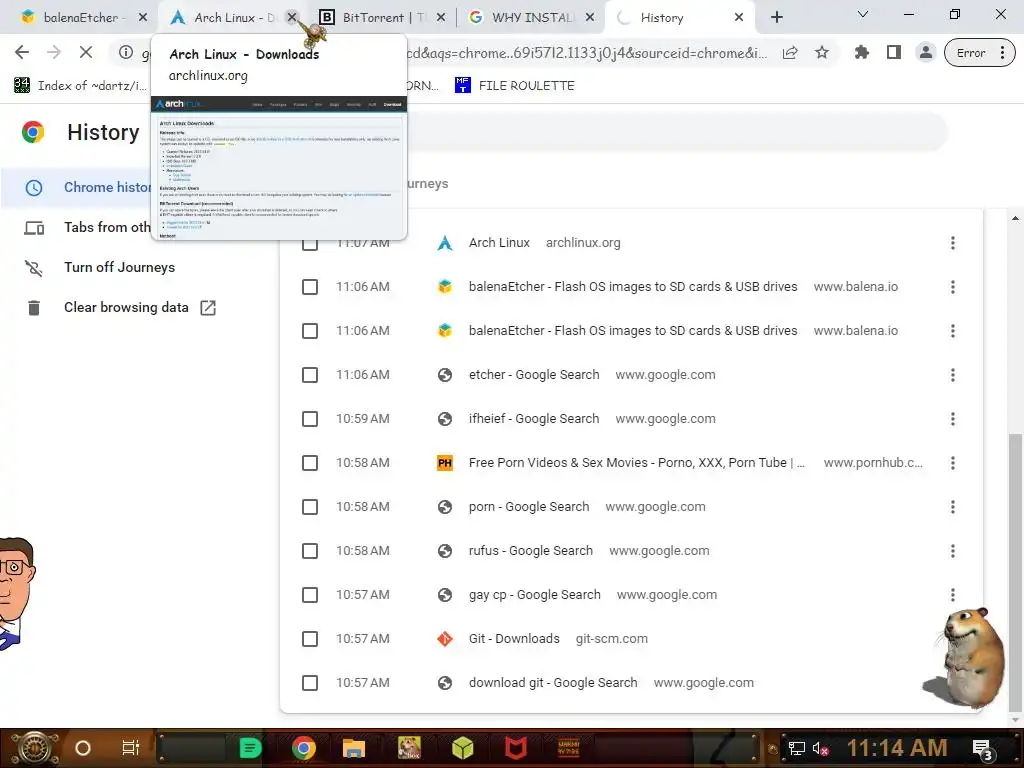Open more actions for ifheief search entry
The image size is (1024, 768).
(x=953, y=419)
